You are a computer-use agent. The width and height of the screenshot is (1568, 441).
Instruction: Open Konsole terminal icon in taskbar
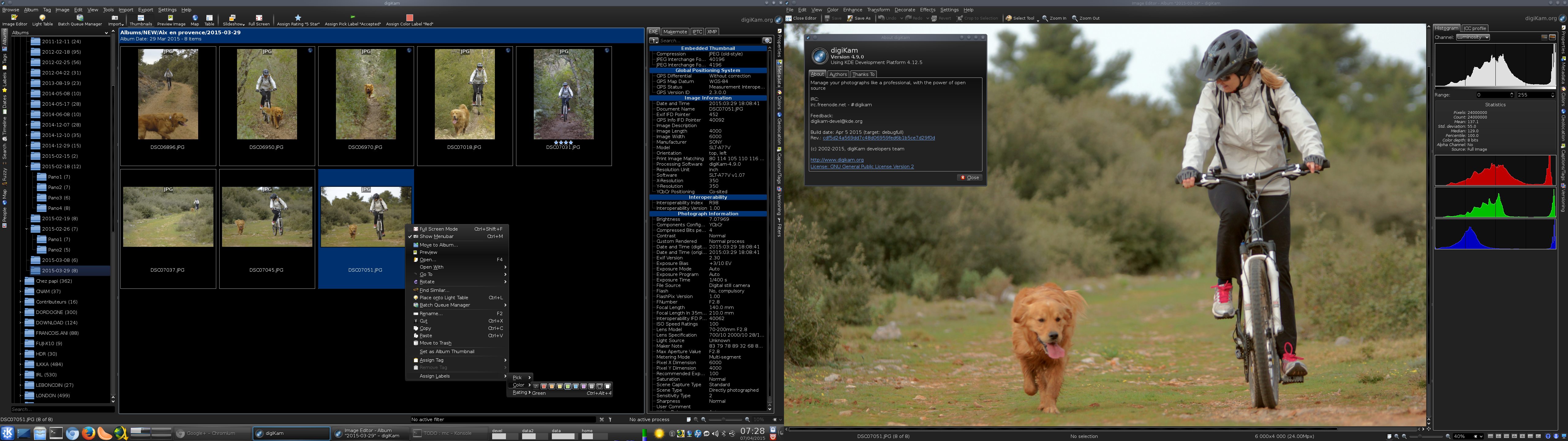(x=56, y=434)
